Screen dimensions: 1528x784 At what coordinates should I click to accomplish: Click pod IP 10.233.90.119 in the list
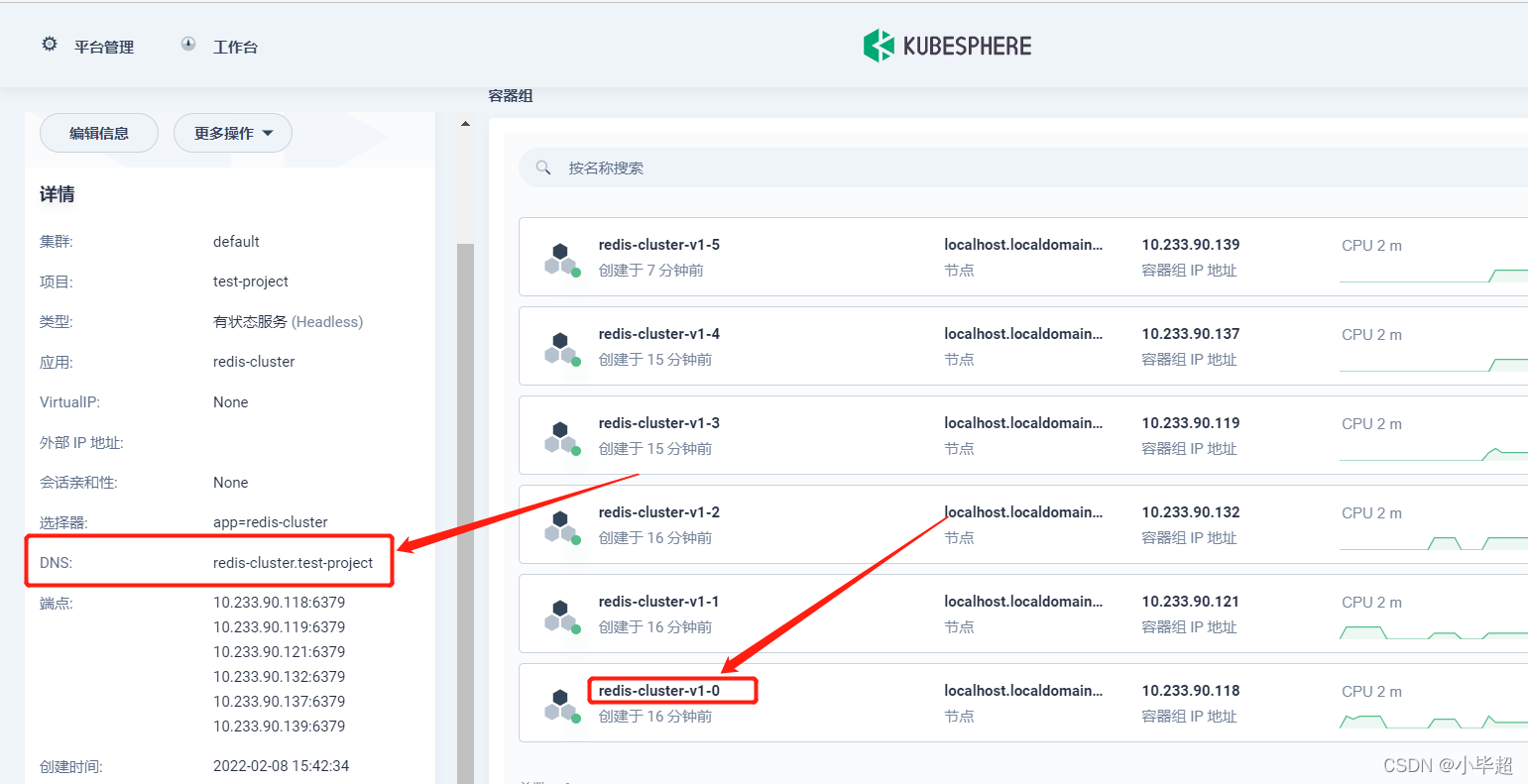point(1191,423)
